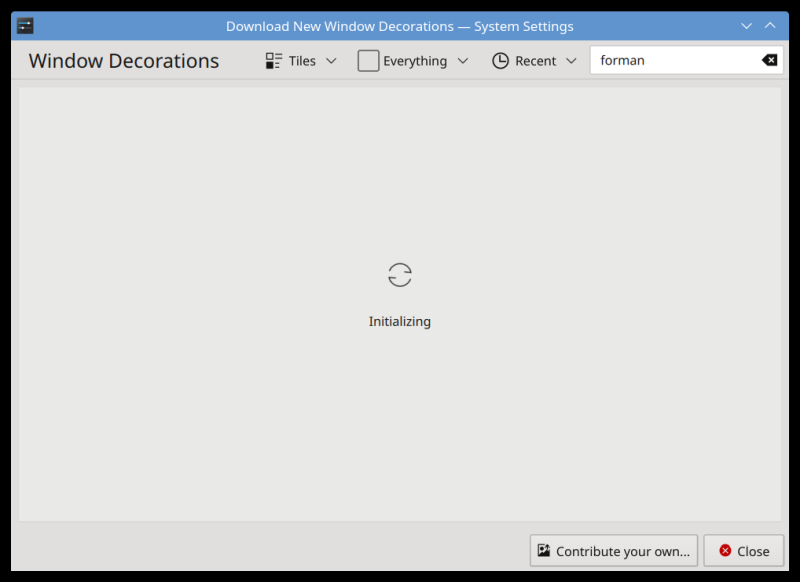The width and height of the screenshot is (800, 582).
Task: Select the Tiles layout icon
Action: pos(273,60)
